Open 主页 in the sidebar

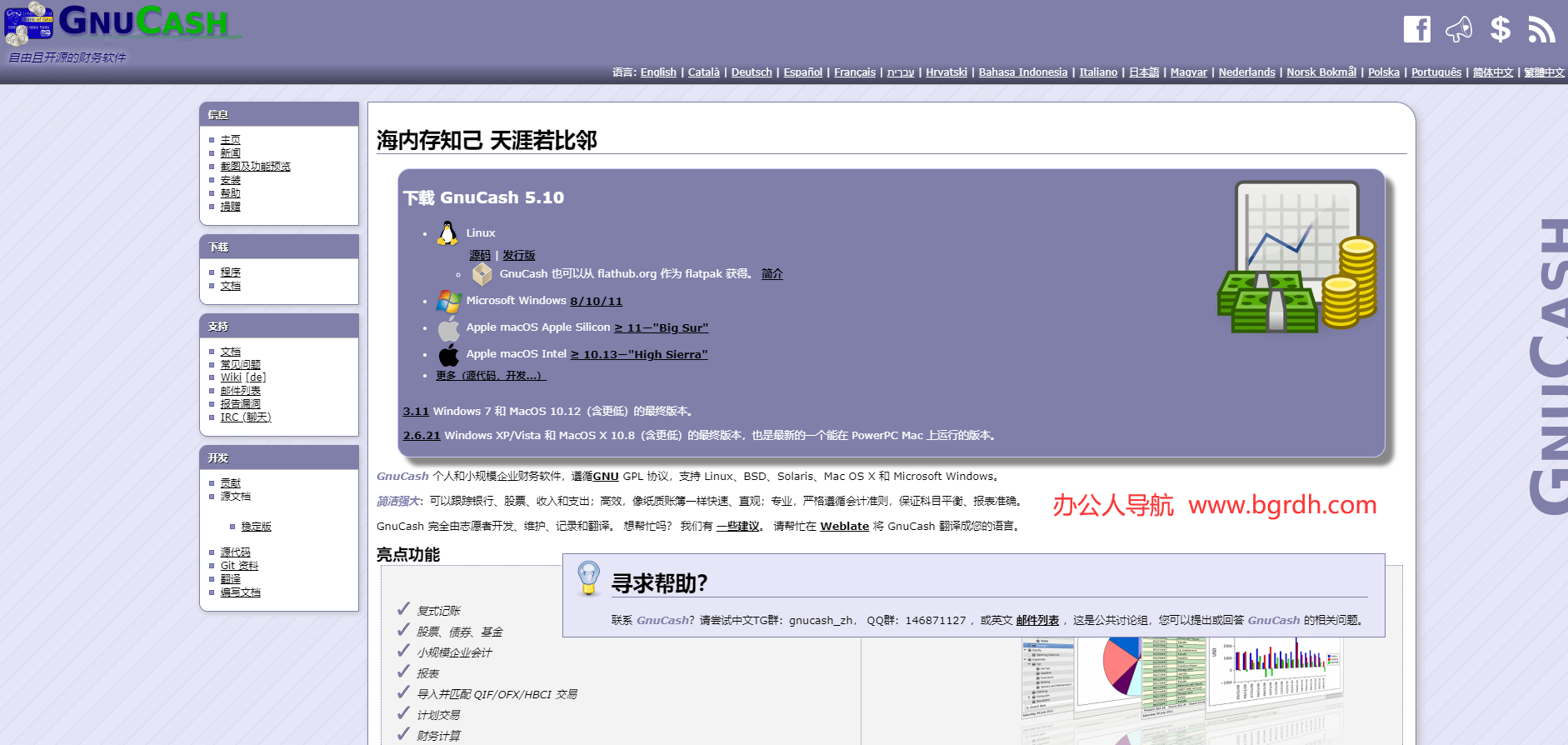tap(231, 140)
